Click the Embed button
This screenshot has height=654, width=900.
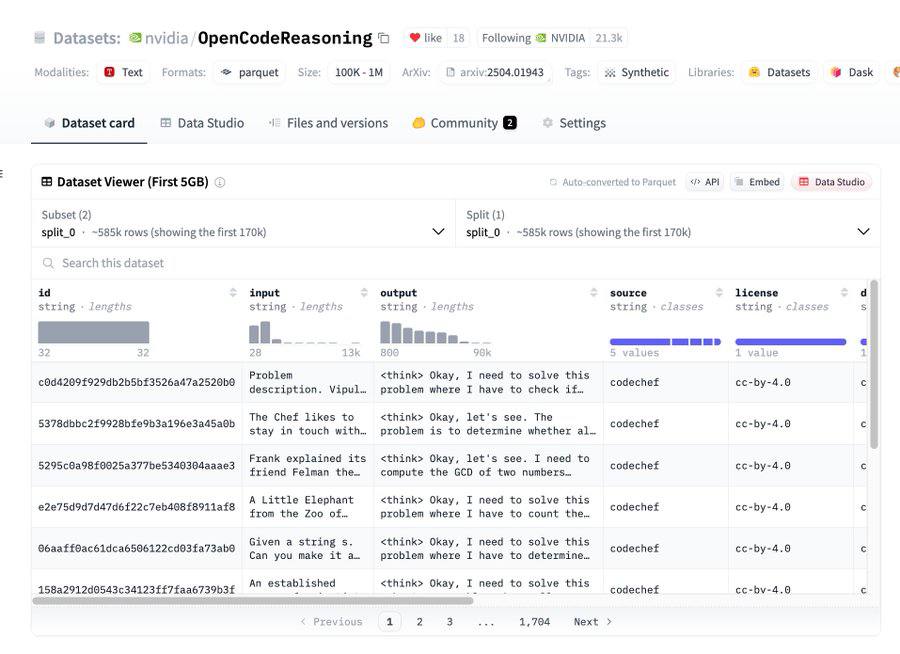[757, 182]
